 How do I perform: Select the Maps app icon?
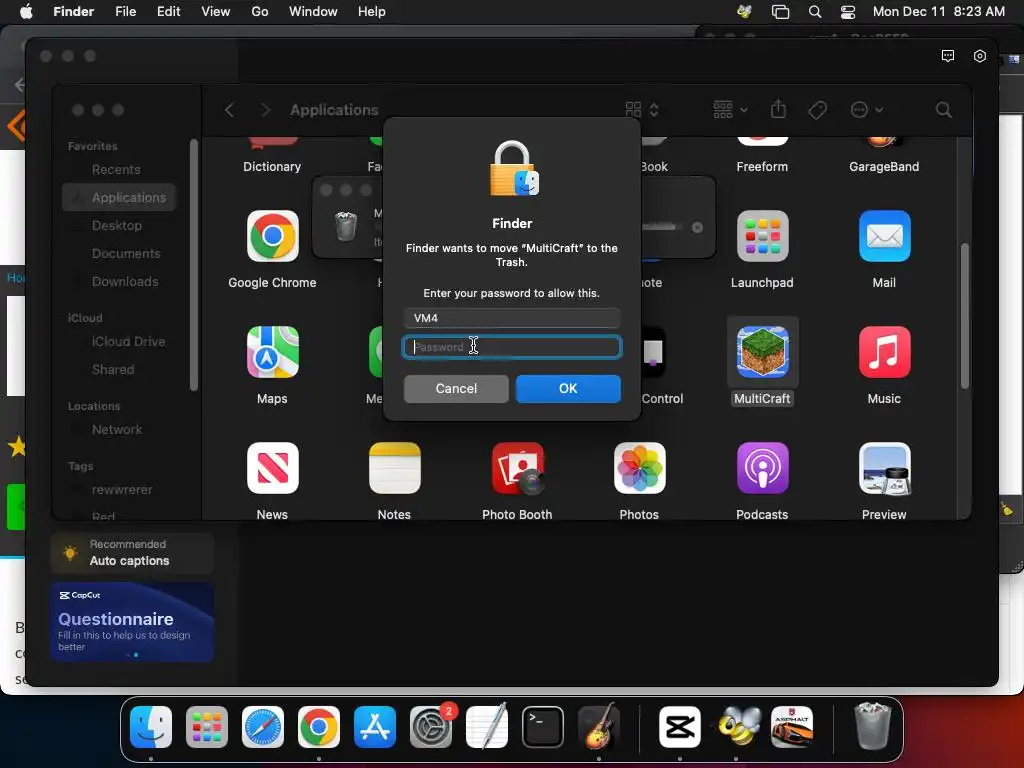[272, 352]
